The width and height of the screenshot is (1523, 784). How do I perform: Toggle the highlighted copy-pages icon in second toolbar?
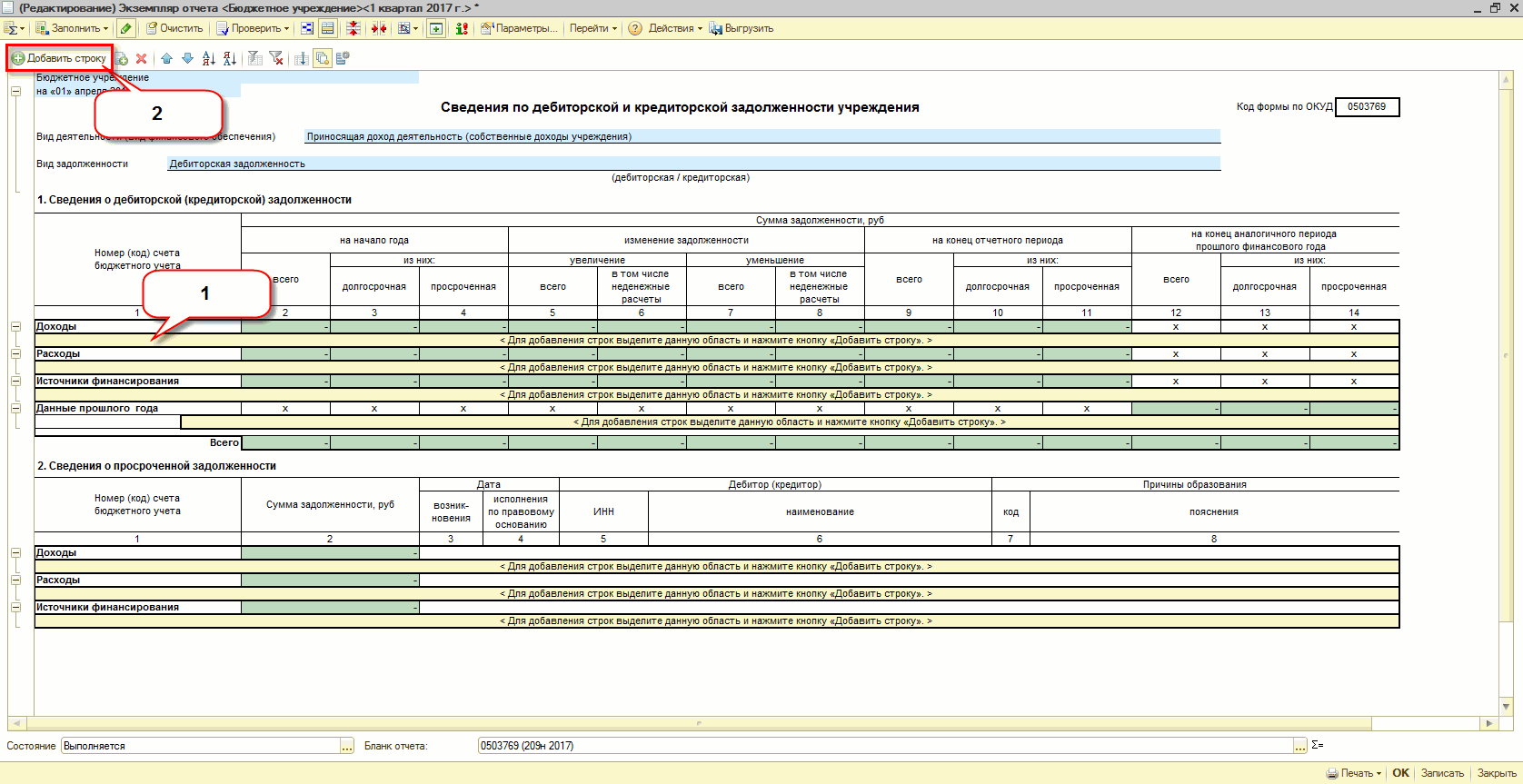pyautogui.click(x=322, y=58)
